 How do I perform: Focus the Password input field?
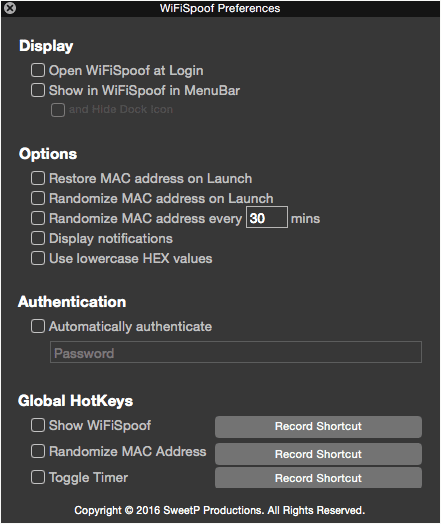tap(236, 352)
